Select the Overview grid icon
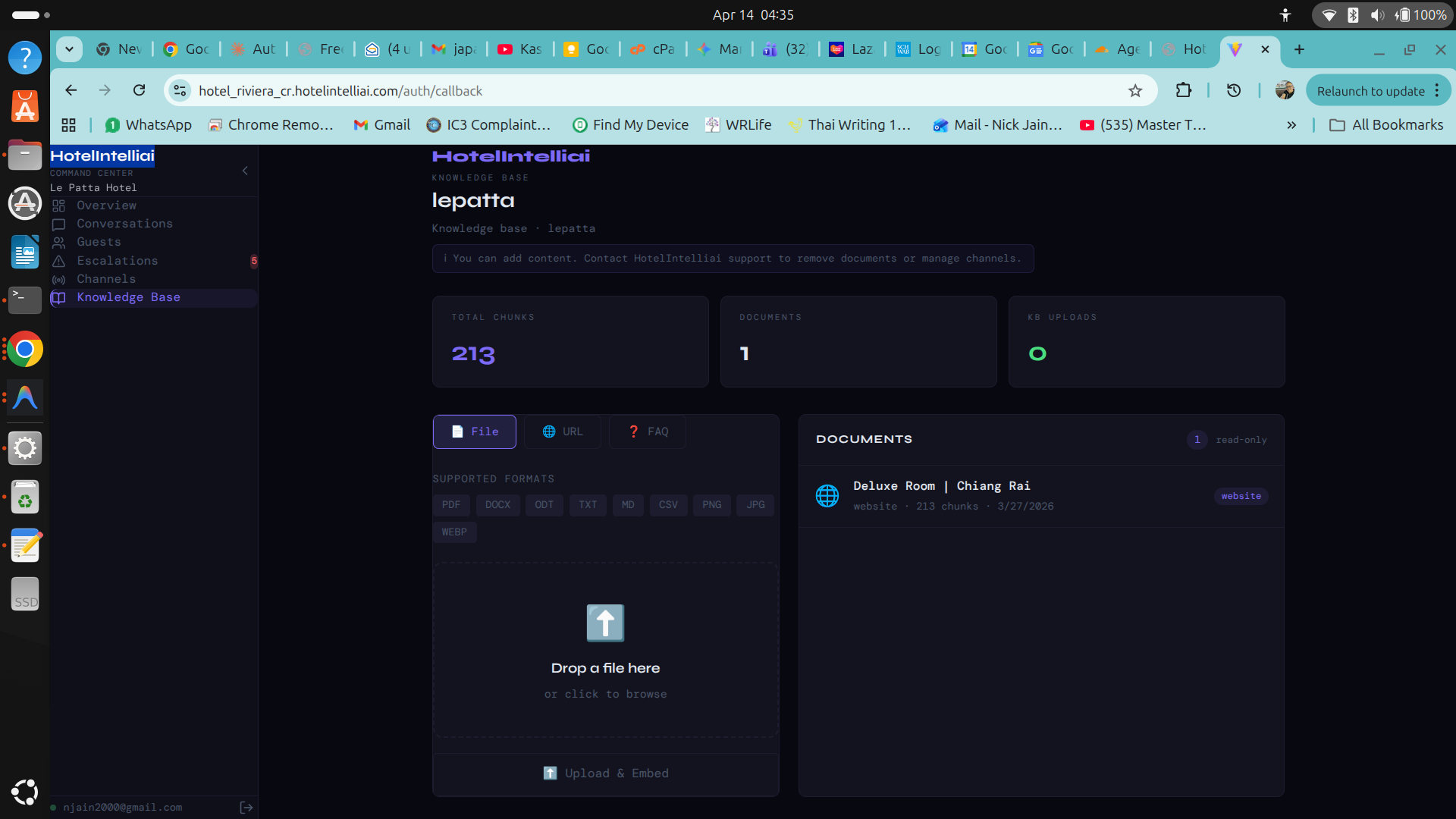The width and height of the screenshot is (1456, 819). [x=59, y=206]
